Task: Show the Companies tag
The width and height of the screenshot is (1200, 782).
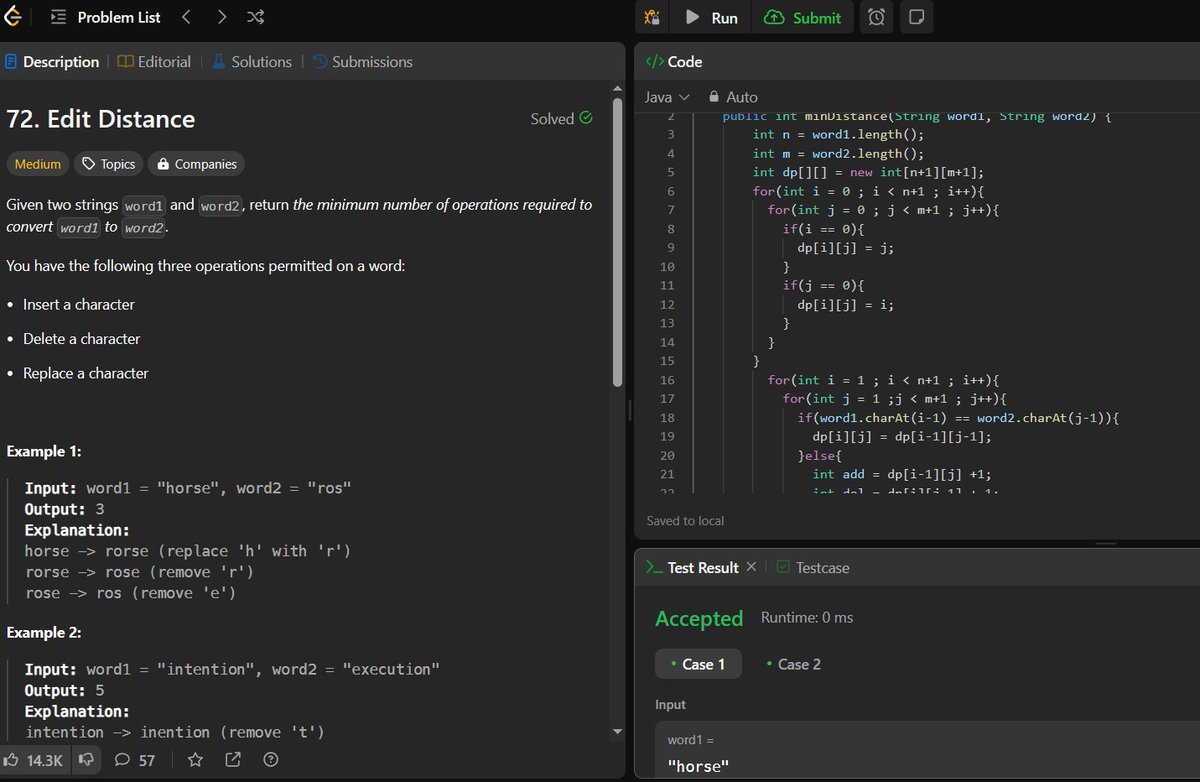Action: 196,164
